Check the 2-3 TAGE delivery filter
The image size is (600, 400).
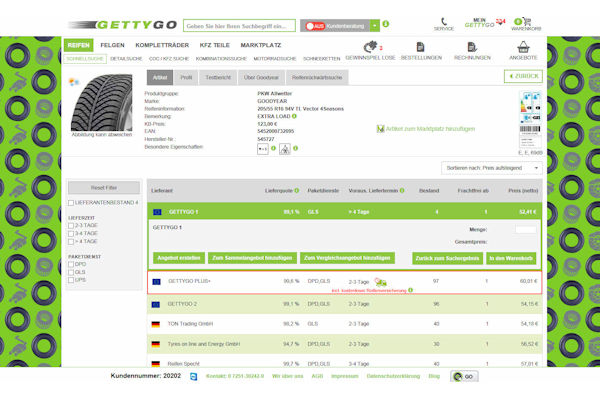coord(71,226)
